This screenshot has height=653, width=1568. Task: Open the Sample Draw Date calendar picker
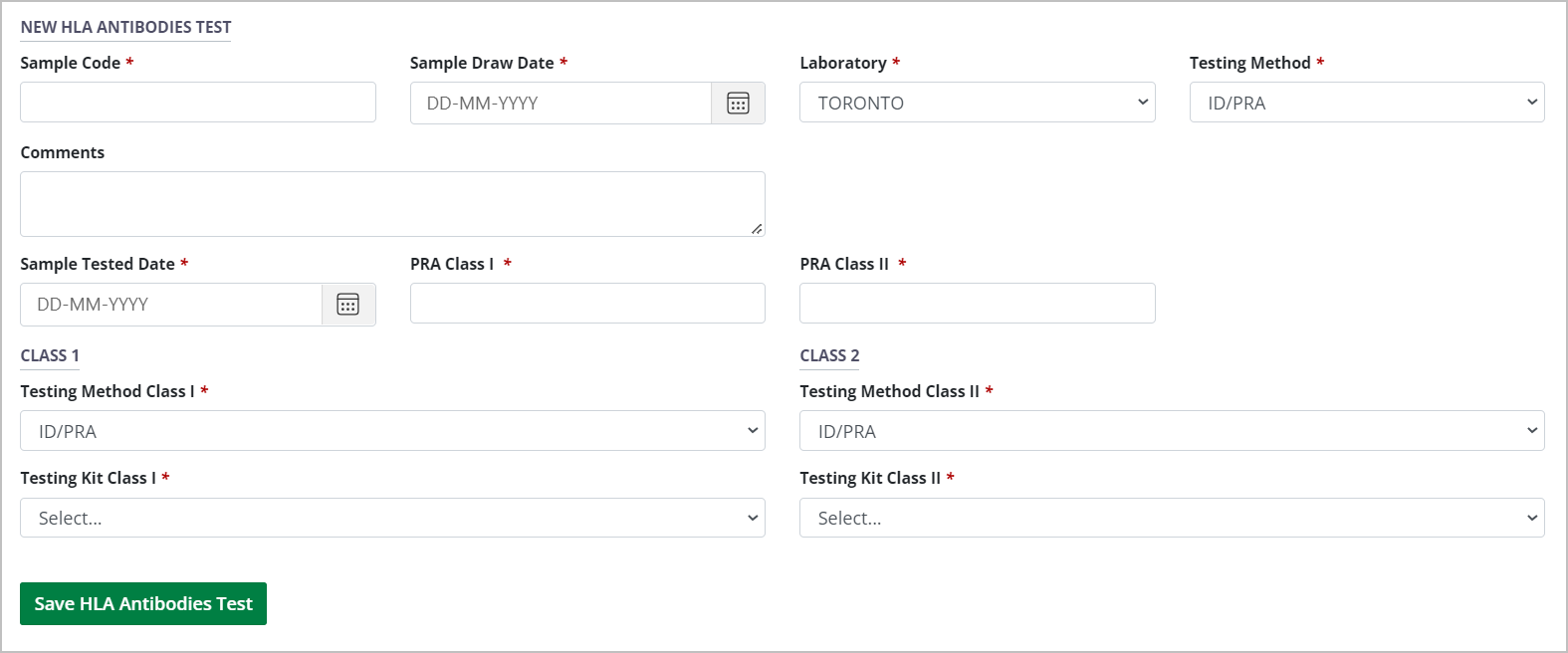tap(738, 103)
